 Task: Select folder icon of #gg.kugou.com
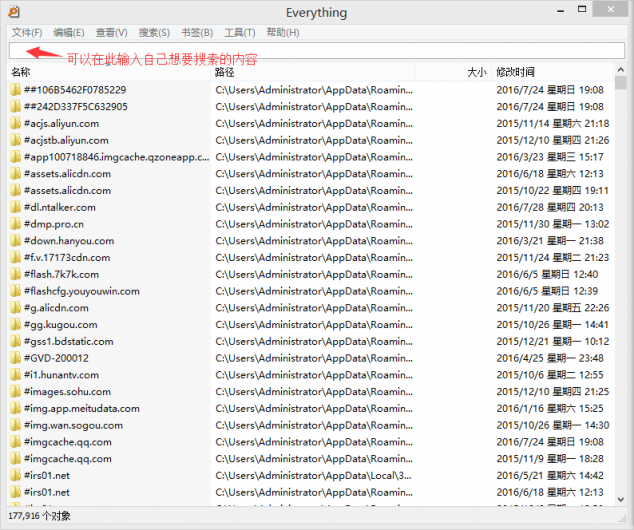pos(15,325)
